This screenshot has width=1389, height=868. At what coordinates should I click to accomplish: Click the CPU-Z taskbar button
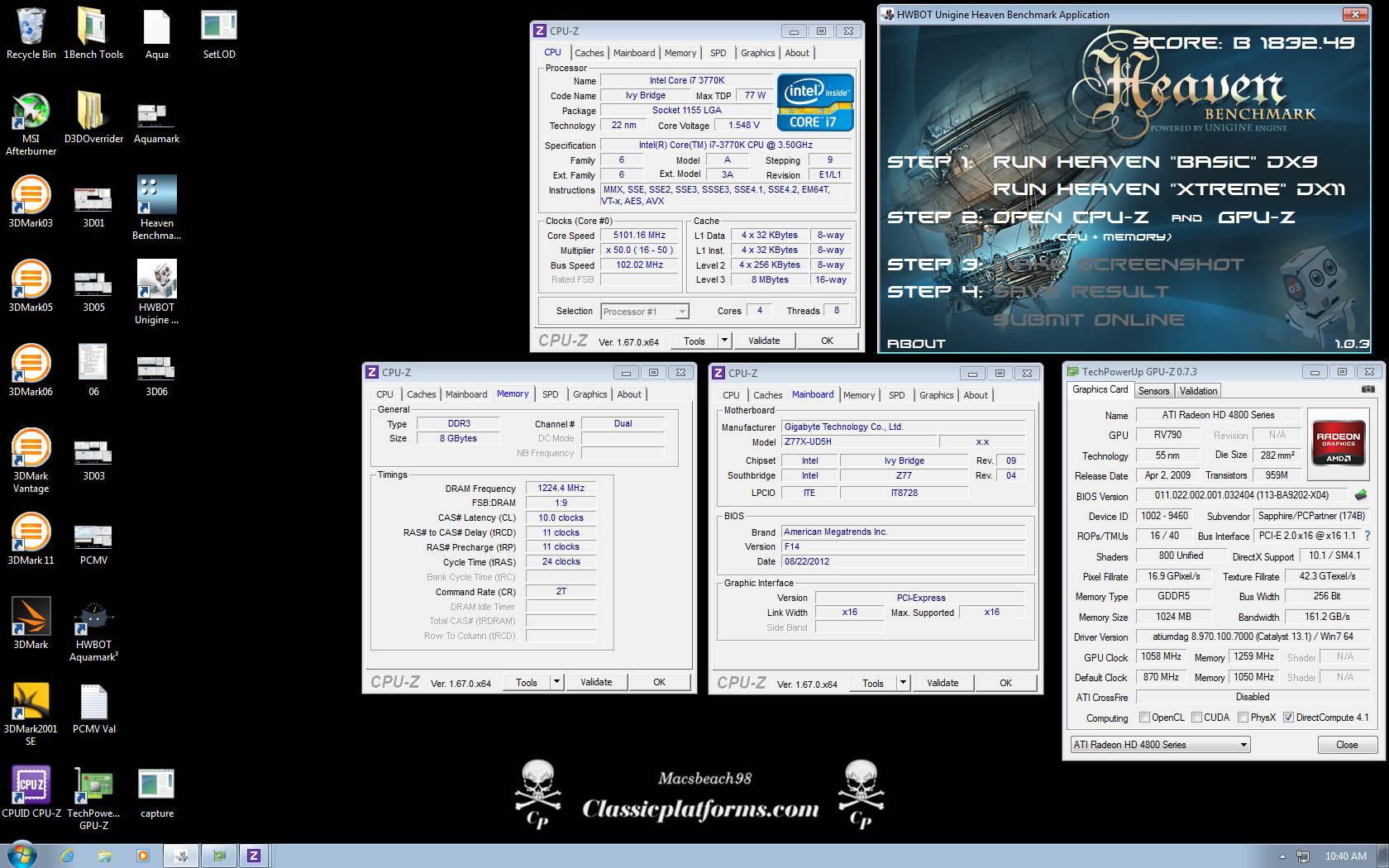coord(254,856)
